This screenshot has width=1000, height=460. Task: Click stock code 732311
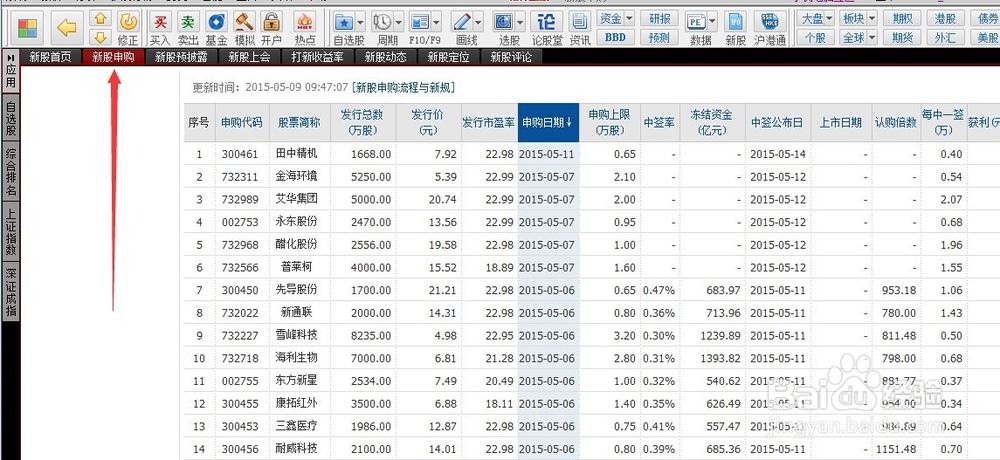click(240, 177)
